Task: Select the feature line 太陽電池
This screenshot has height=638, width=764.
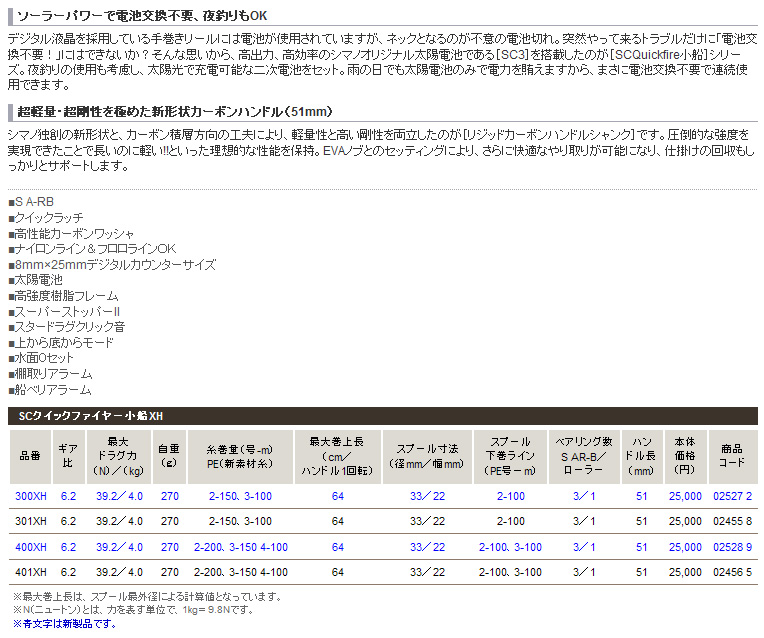Action: [x=36, y=280]
